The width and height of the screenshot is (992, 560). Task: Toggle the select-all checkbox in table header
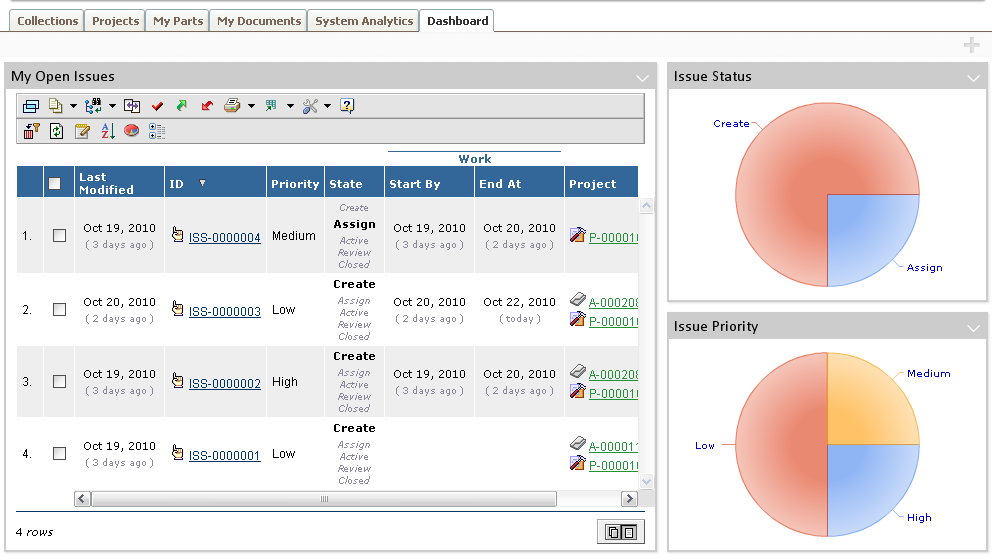[55, 183]
